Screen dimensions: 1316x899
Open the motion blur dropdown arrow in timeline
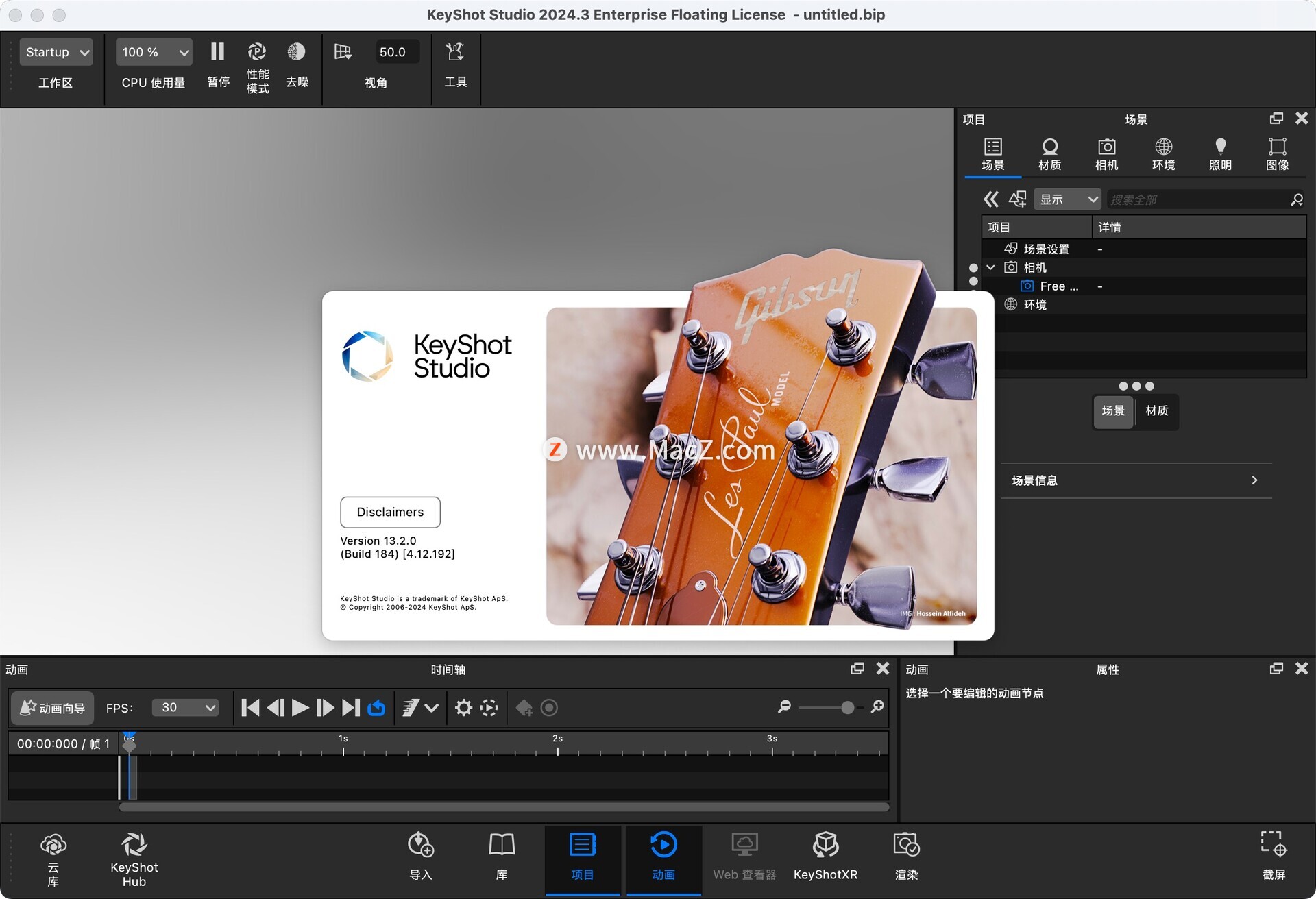pos(431,708)
